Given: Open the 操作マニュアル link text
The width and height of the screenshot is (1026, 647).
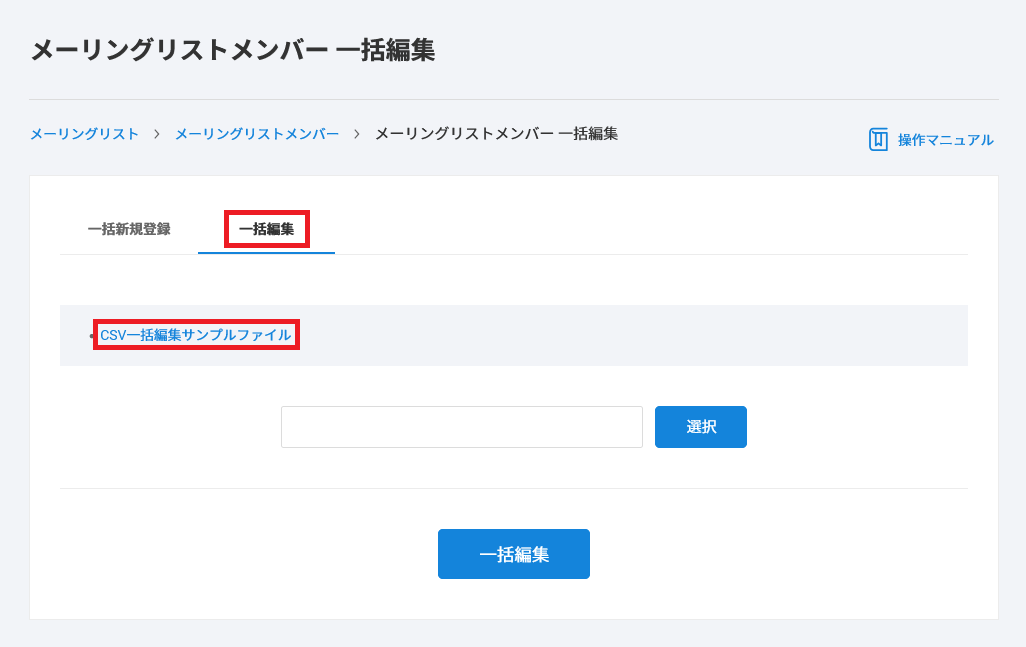Looking at the screenshot, I should [x=945, y=140].
